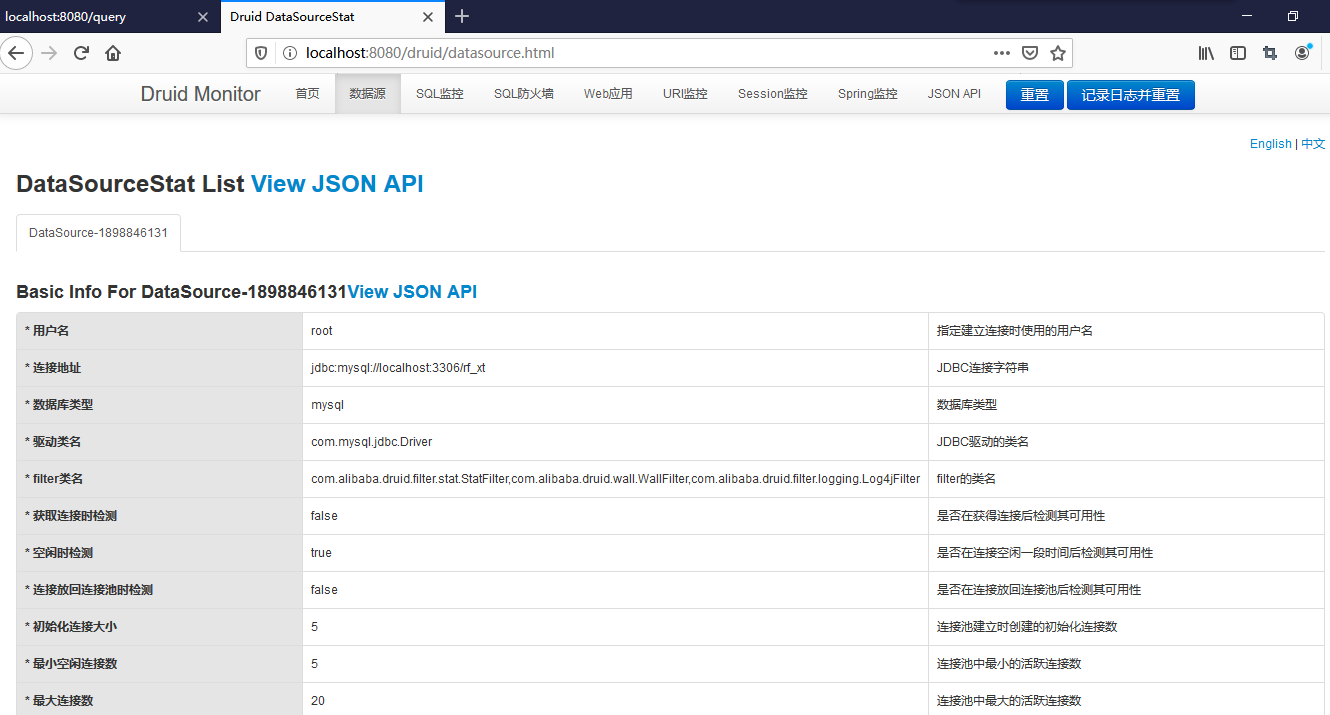
Task: Open the URI监控 navigation item
Action: [x=685, y=94]
